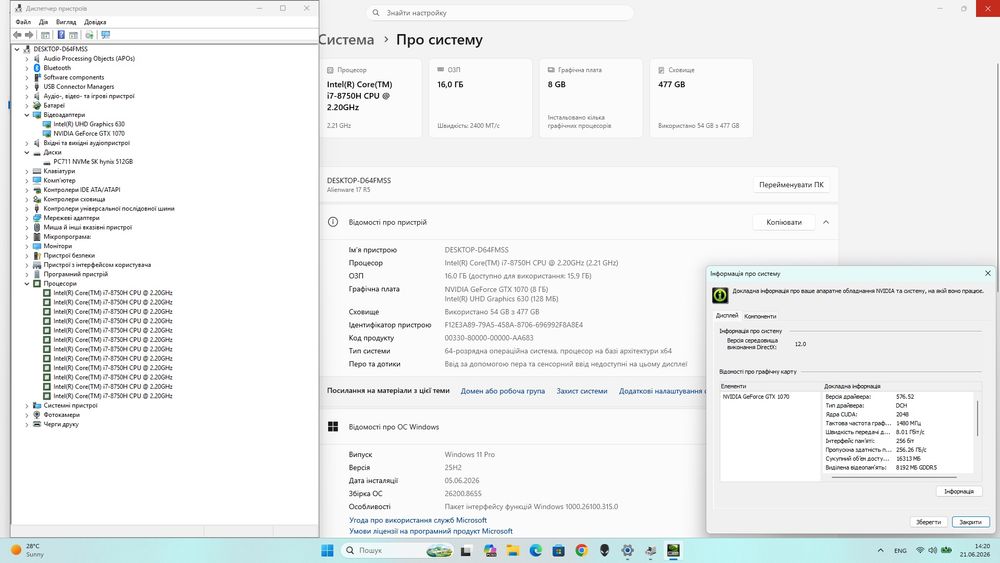
Task: Click the Зберегти button in NVIDIA dialog
Action: pyautogui.click(x=929, y=522)
